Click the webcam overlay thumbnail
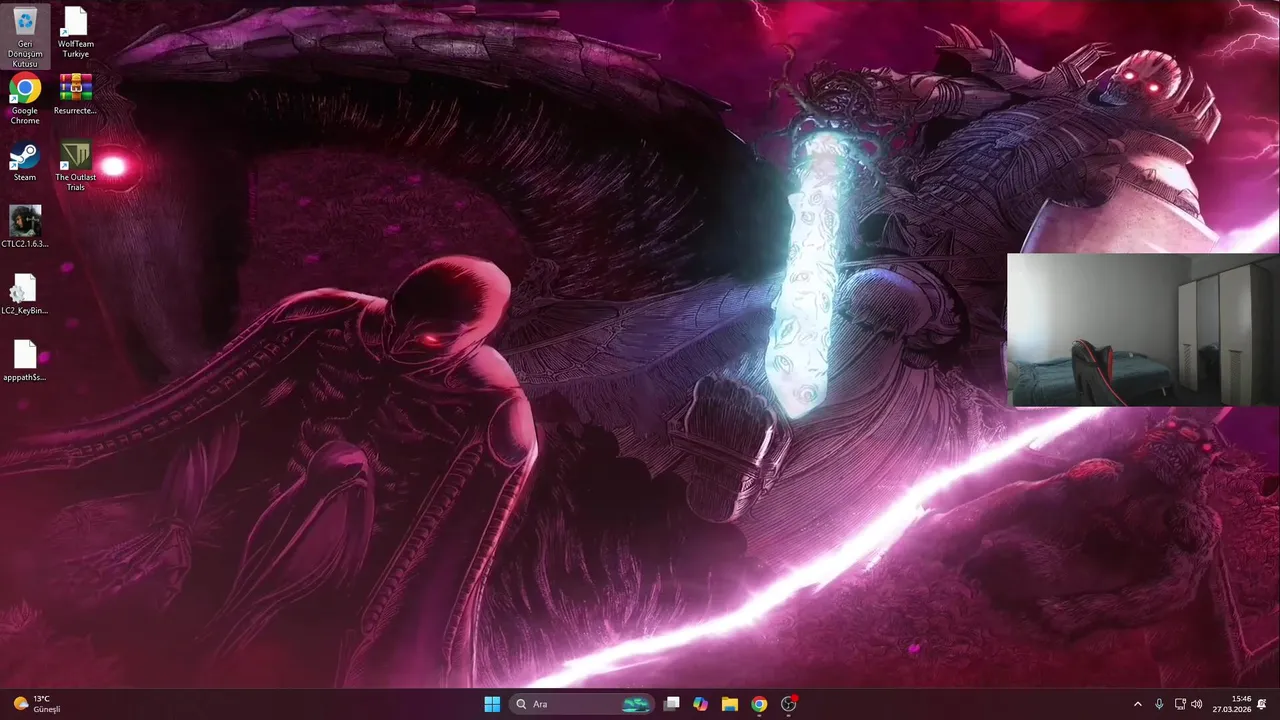This screenshot has height=720, width=1280. click(x=1143, y=330)
